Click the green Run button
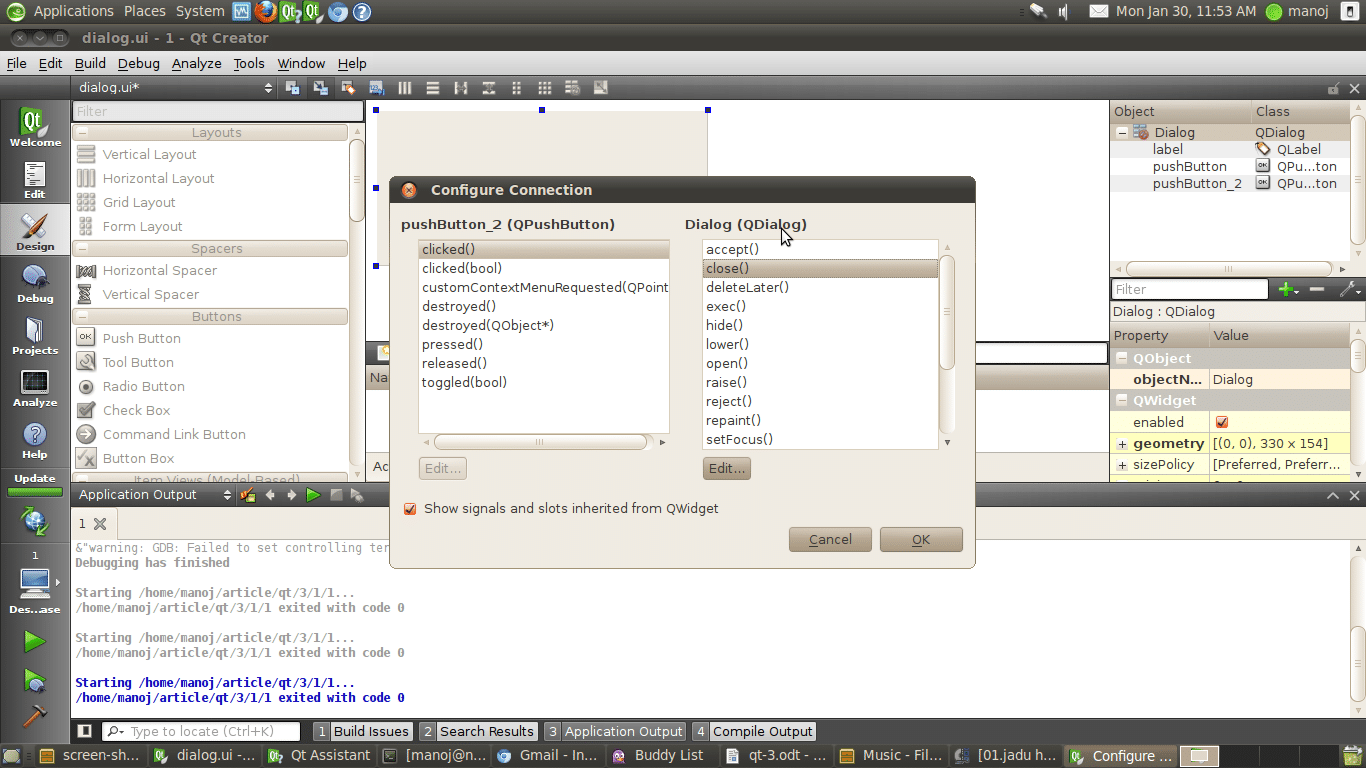 (x=35, y=641)
